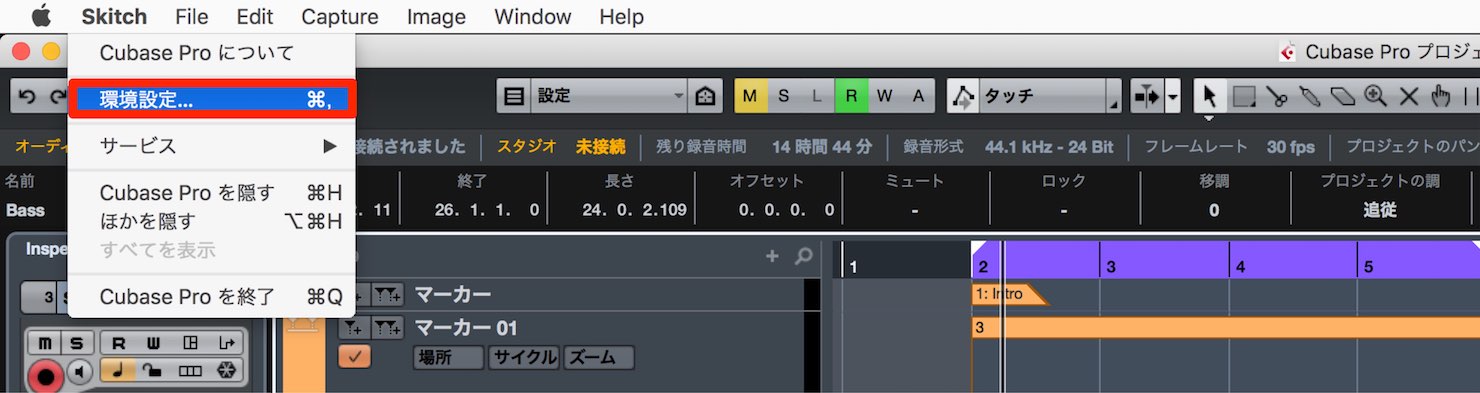
Task: Click the orange cycle marker 3 bar
Action: [1225, 328]
